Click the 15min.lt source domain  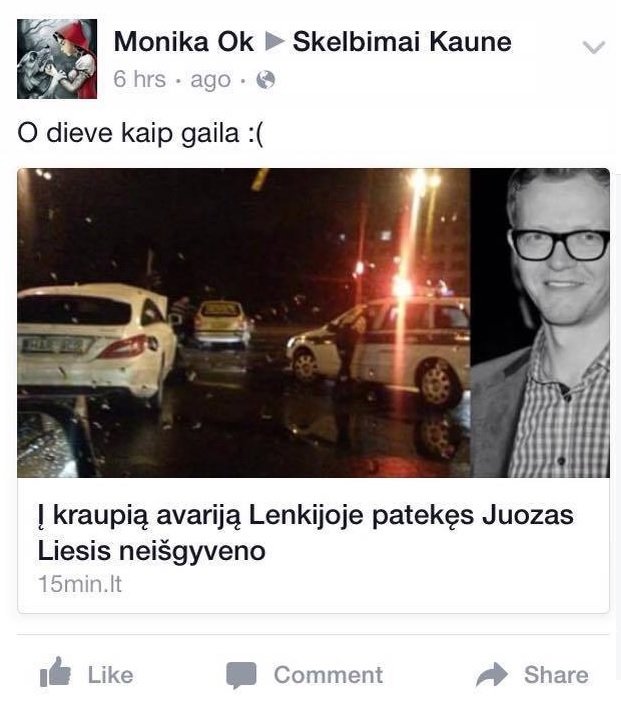pyautogui.click(x=80, y=584)
